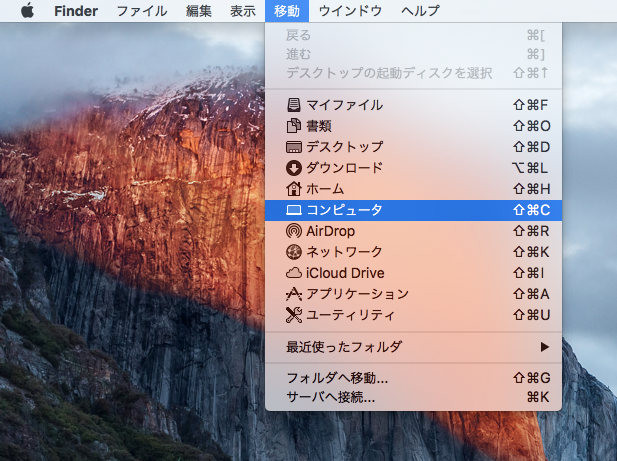Click the ネットワーク globe icon
617x461 pixels.
294,252
